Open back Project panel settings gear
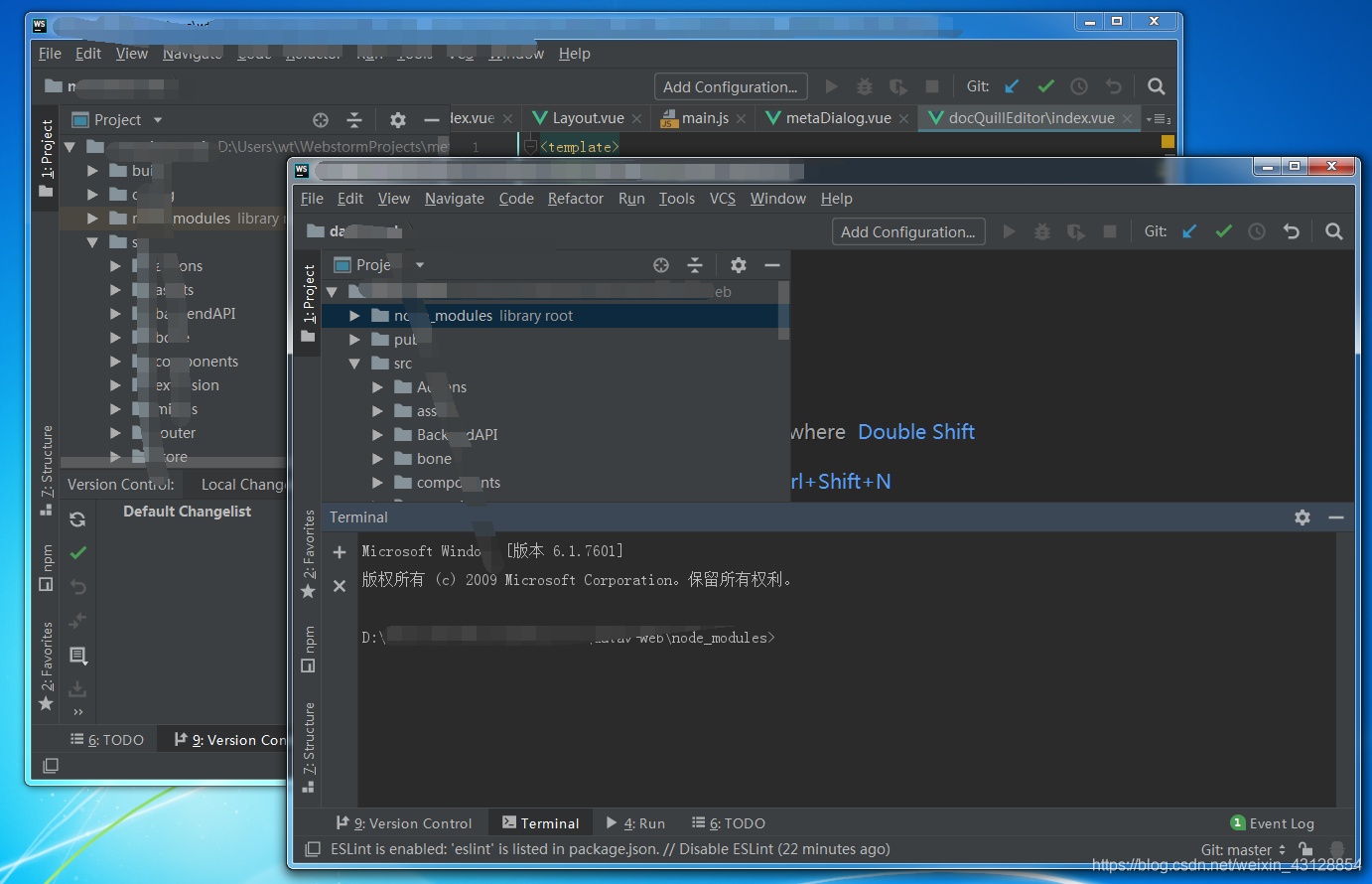 click(398, 120)
